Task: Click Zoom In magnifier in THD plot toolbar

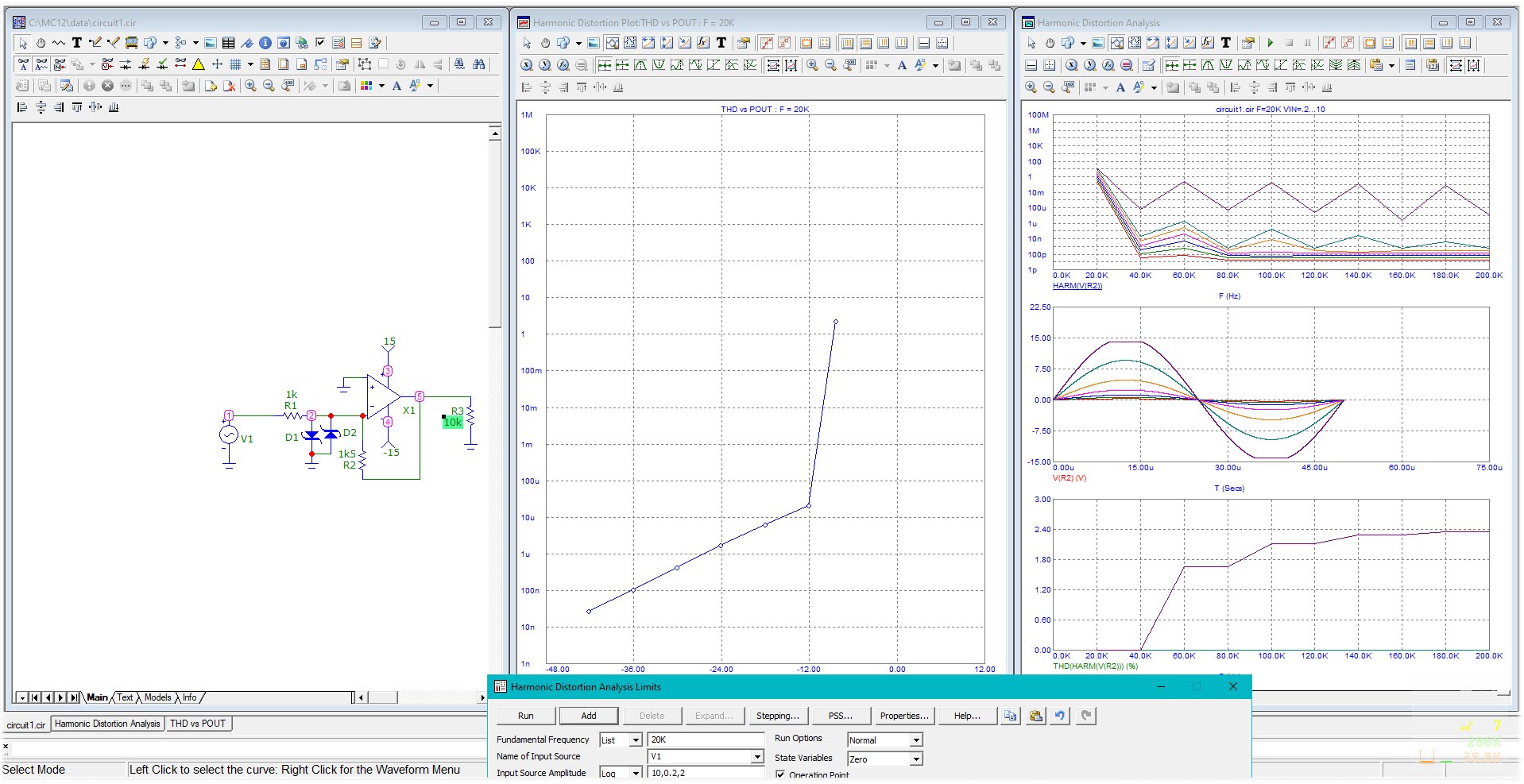Action: [812, 65]
